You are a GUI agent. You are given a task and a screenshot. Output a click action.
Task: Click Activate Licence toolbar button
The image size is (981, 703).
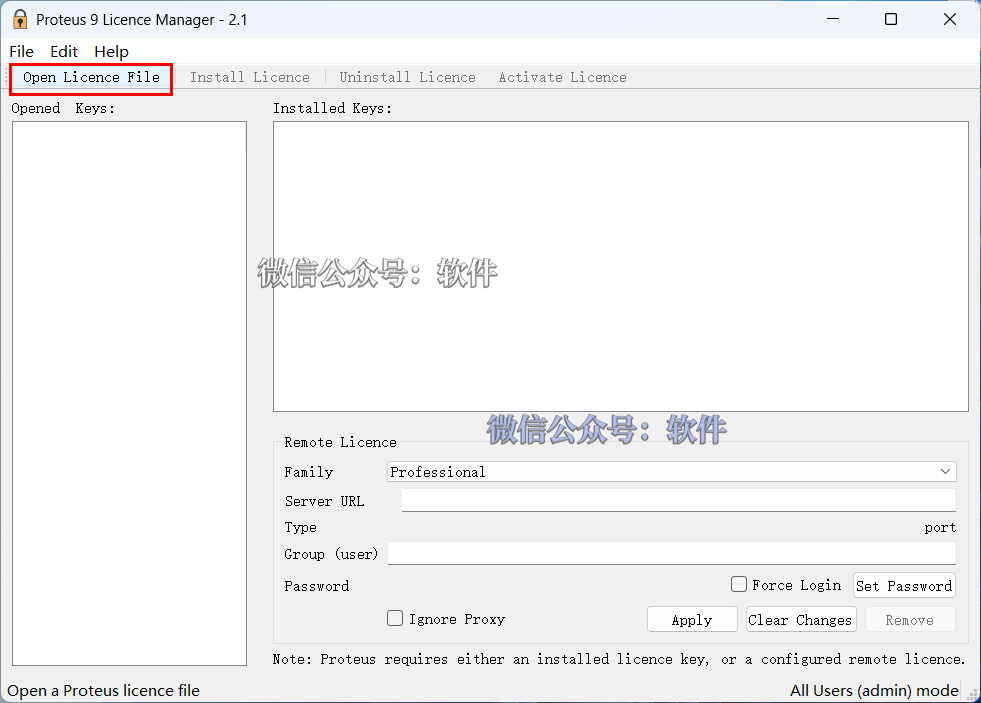coord(562,78)
